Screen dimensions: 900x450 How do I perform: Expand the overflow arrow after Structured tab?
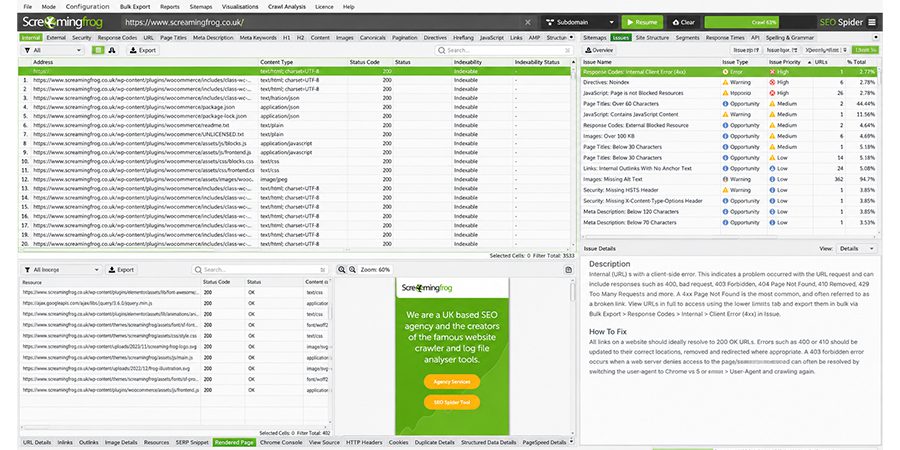(571, 37)
